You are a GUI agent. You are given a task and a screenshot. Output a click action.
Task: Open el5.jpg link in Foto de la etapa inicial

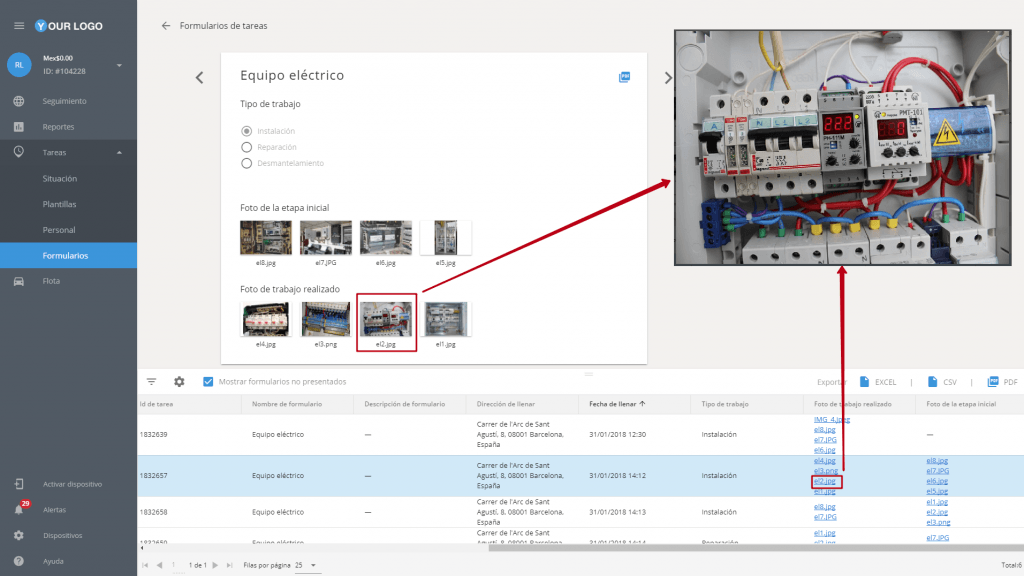tap(936, 491)
